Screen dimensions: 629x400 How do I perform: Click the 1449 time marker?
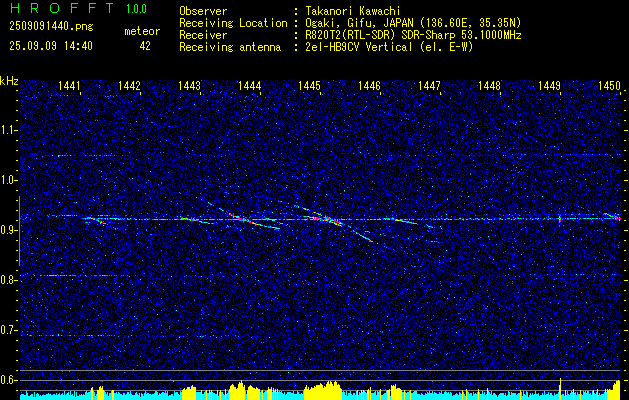549,85
